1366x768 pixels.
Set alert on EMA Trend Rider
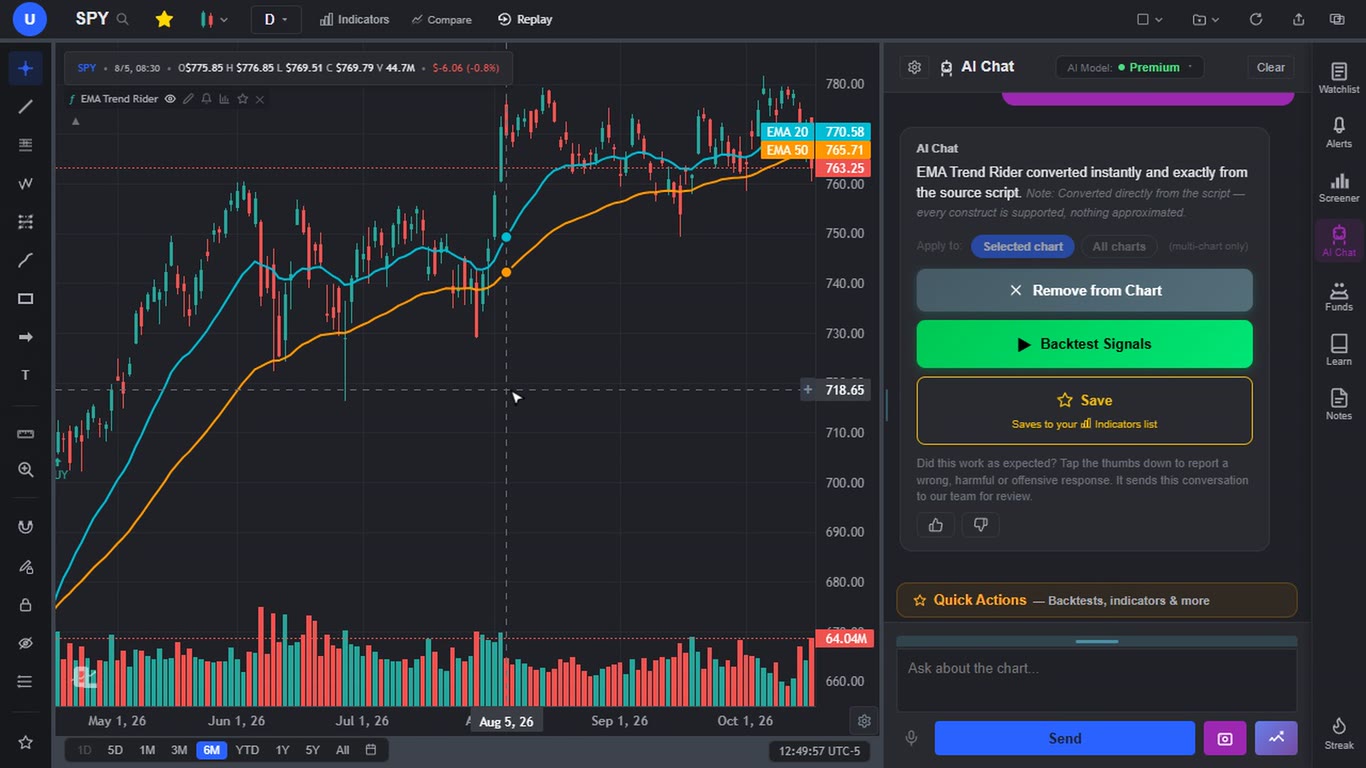(x=206, y=99)
